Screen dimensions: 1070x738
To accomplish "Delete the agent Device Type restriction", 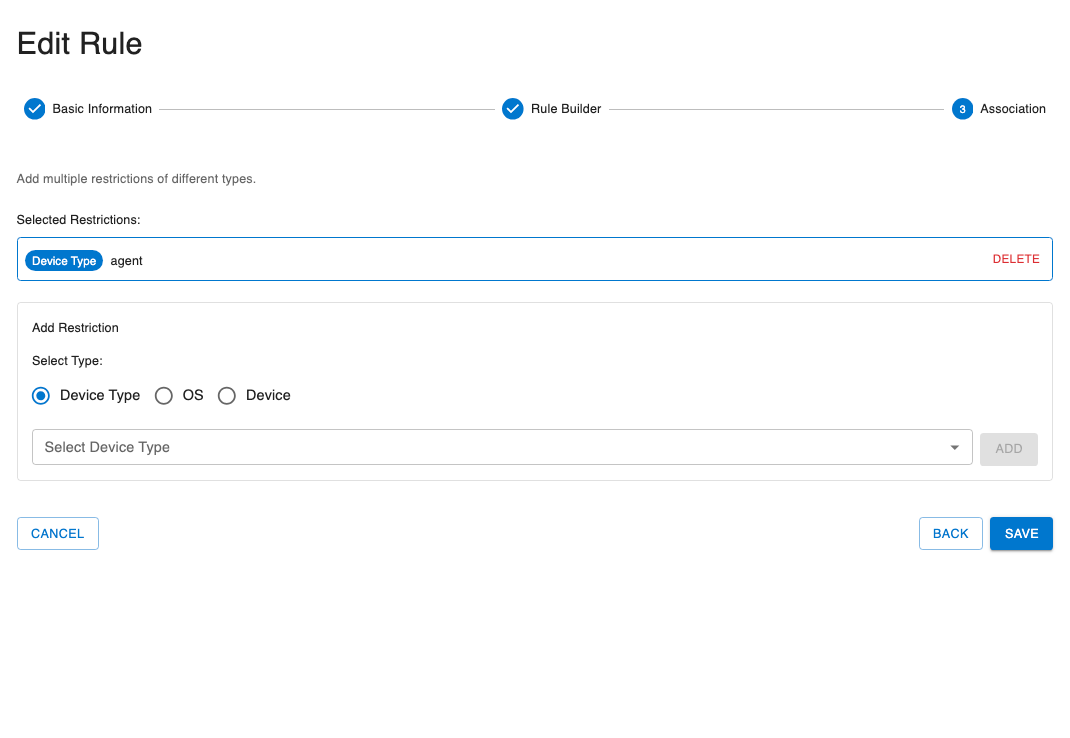I will 1016,259.
